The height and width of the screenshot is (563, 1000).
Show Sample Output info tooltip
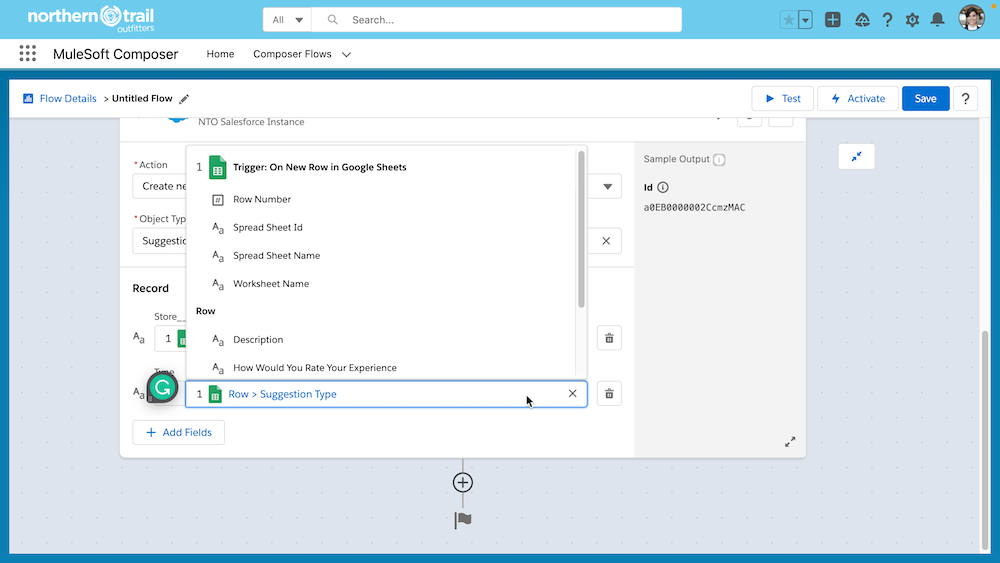pos(719,159)
